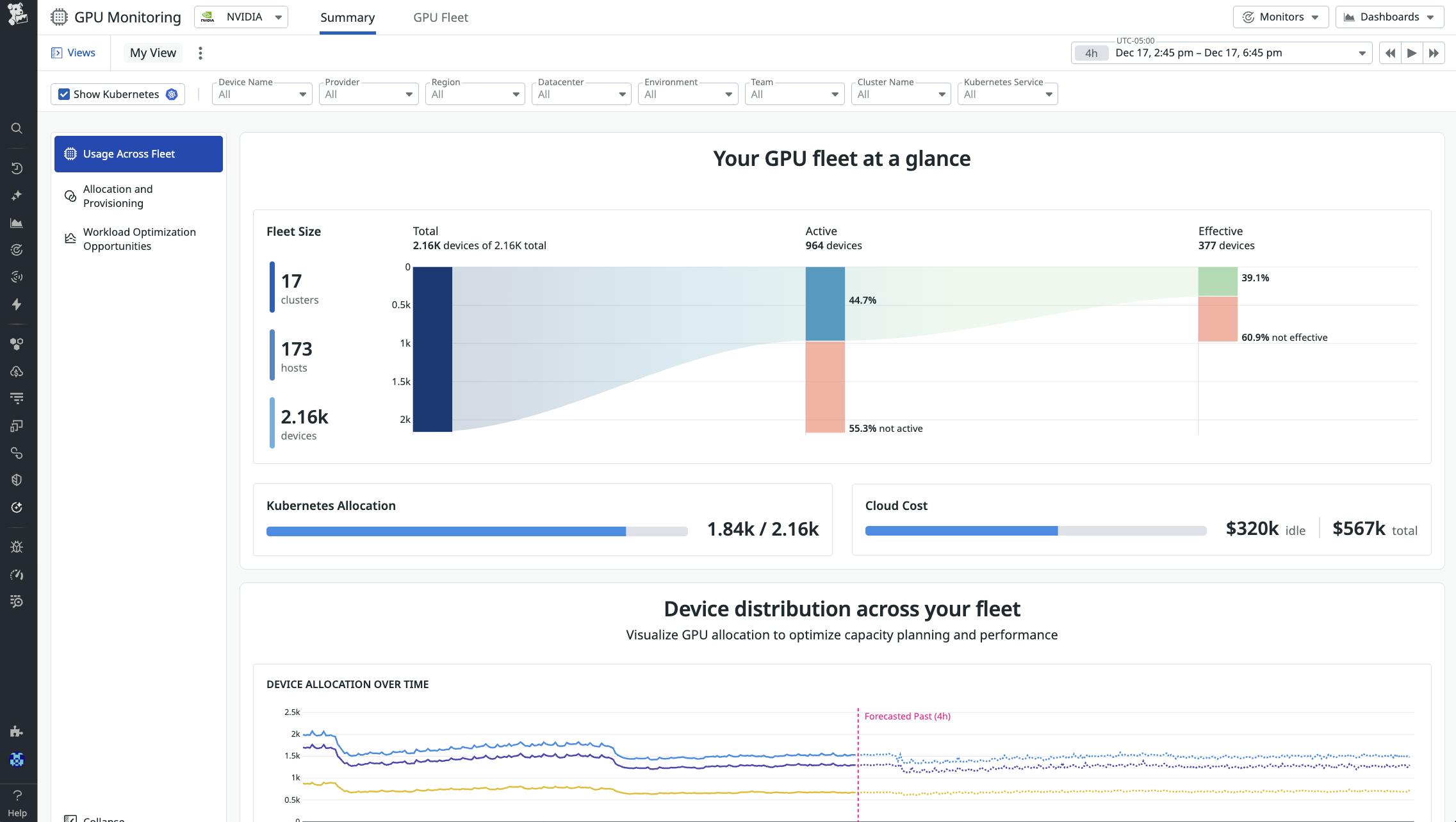Click the lightning bolt sidebar icon
This screenshot has width=1456, height=822.
coord(17,305)
